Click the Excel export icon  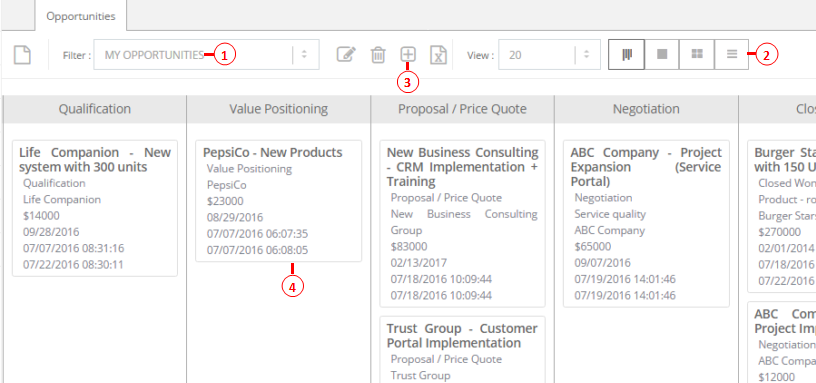439,55
